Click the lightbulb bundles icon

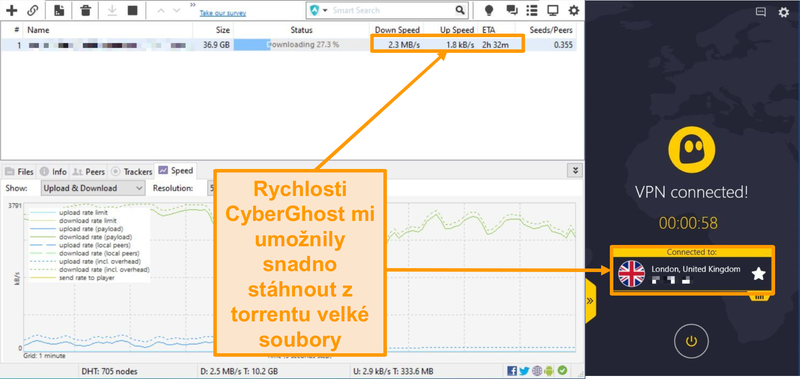[489, 10]
